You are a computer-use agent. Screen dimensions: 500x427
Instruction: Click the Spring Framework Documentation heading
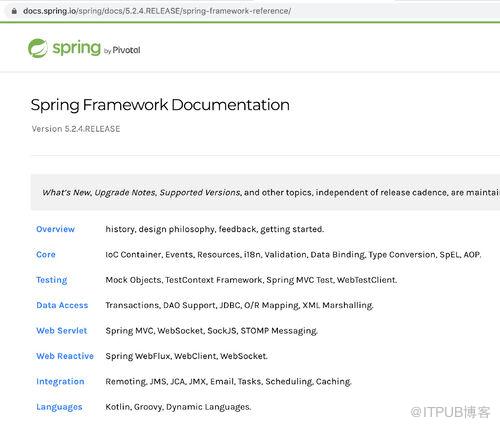(x=160, y=105)
